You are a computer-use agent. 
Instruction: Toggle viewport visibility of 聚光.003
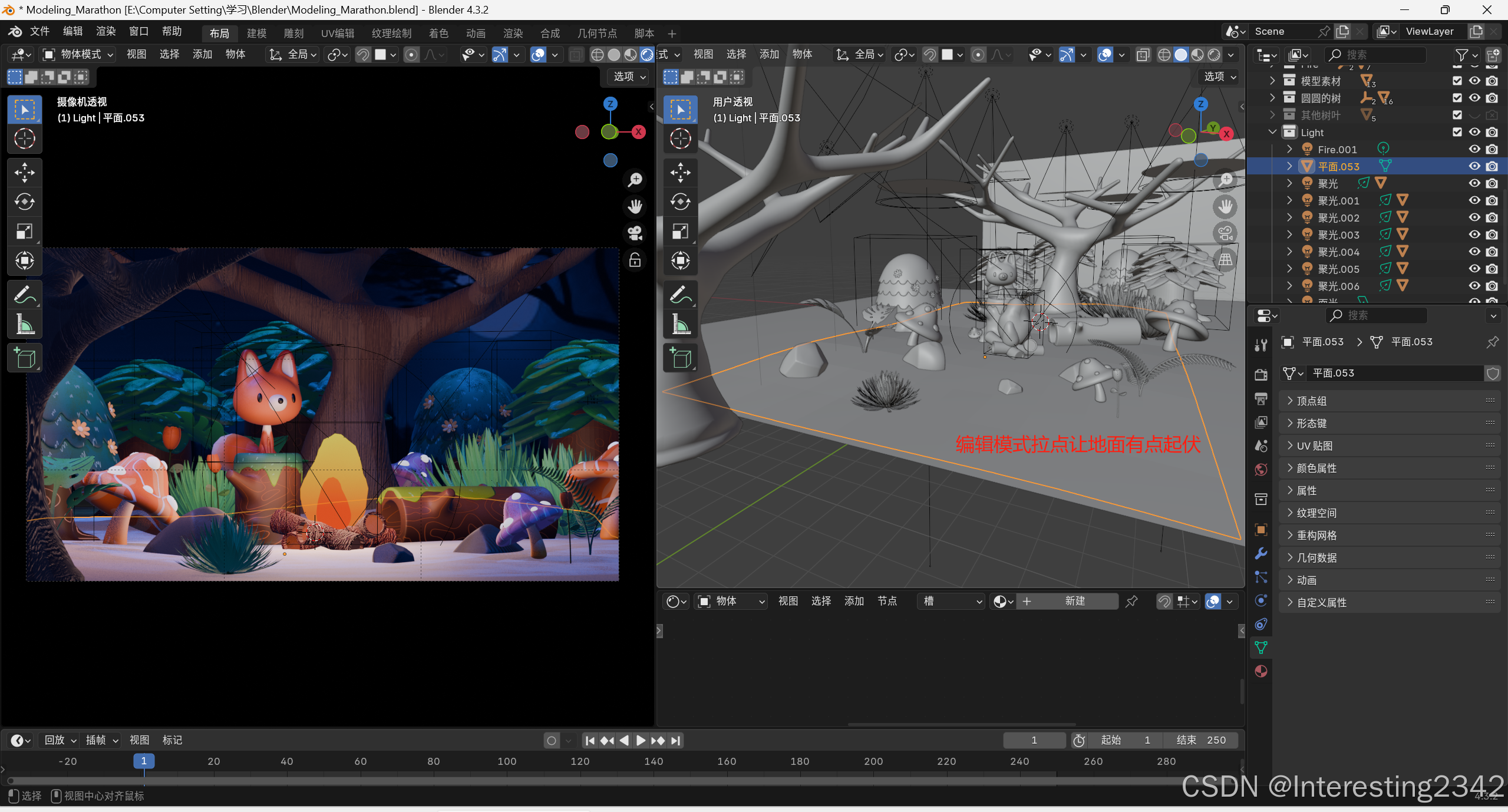(1474, 235)
